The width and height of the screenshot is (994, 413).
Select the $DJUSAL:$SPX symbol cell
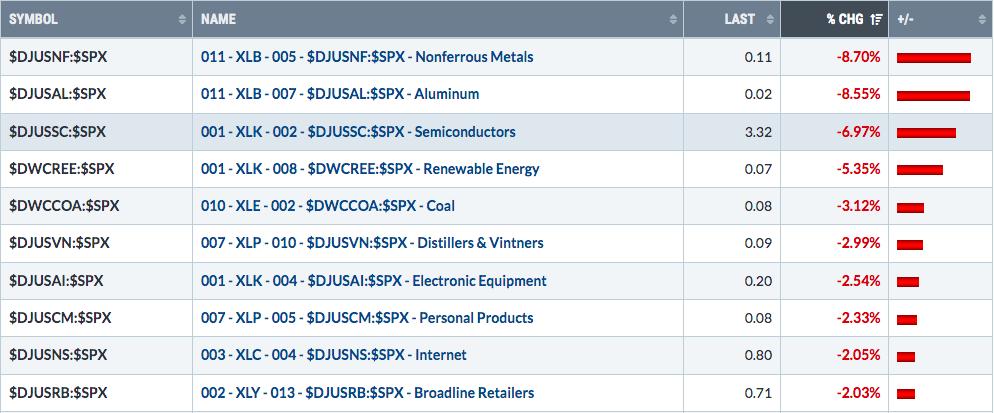pyautogui.click(x=96, y=95)
